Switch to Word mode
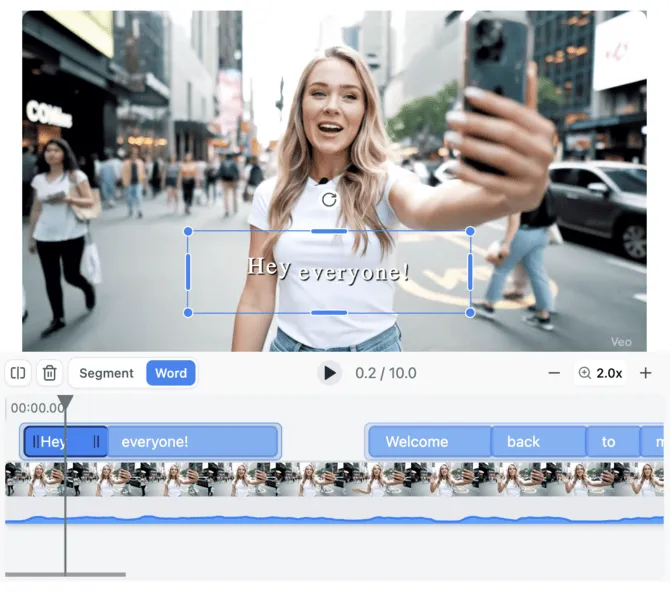Viewport: 670px width, 601px height. coord(171,373)
